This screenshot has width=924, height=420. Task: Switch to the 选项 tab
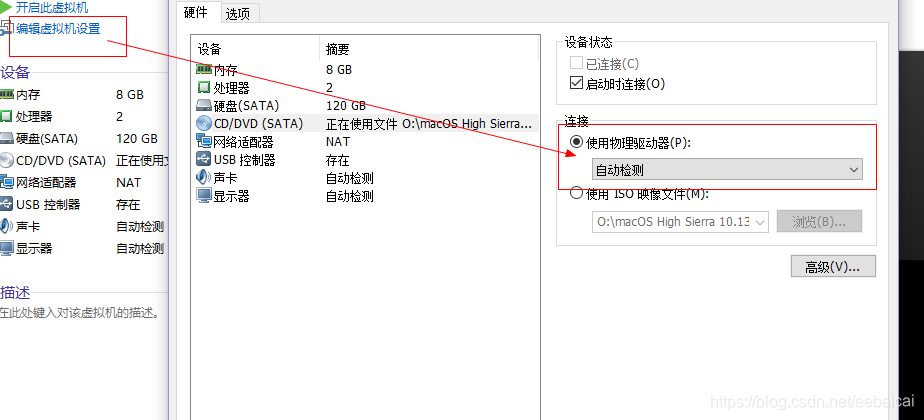238,14
